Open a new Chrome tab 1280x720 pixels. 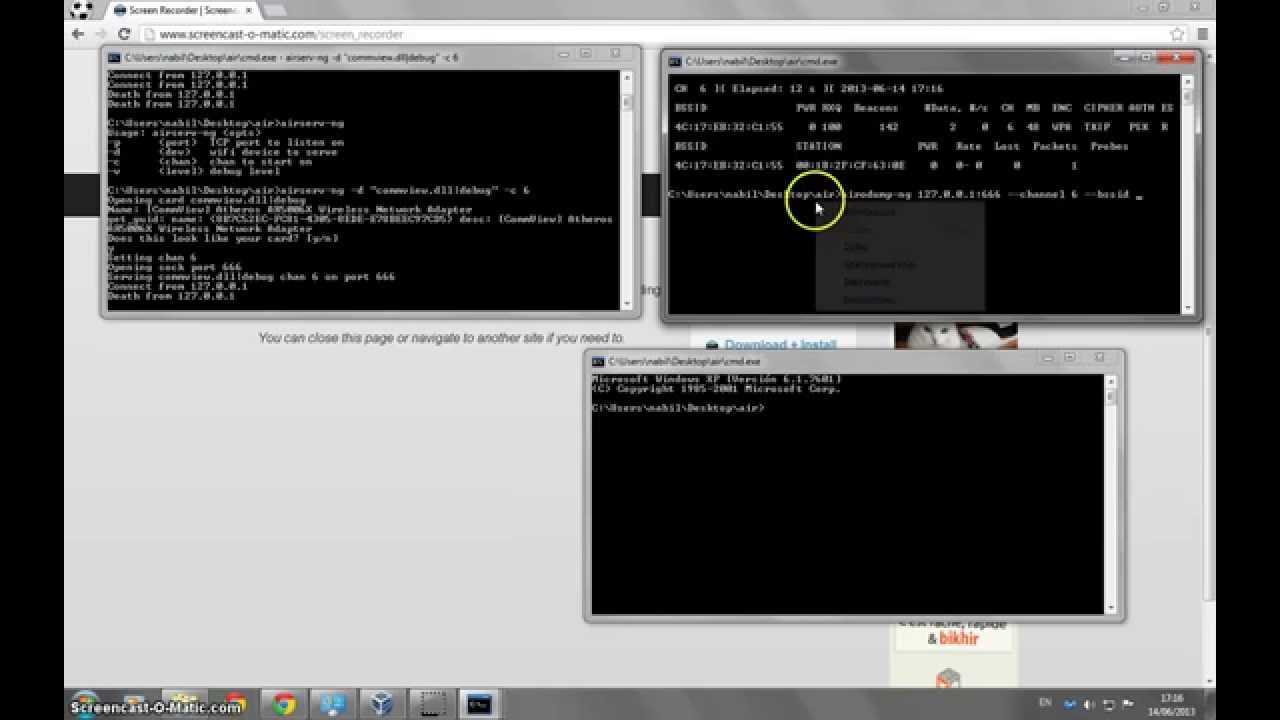pyautogui.click(x=274, y=10)
